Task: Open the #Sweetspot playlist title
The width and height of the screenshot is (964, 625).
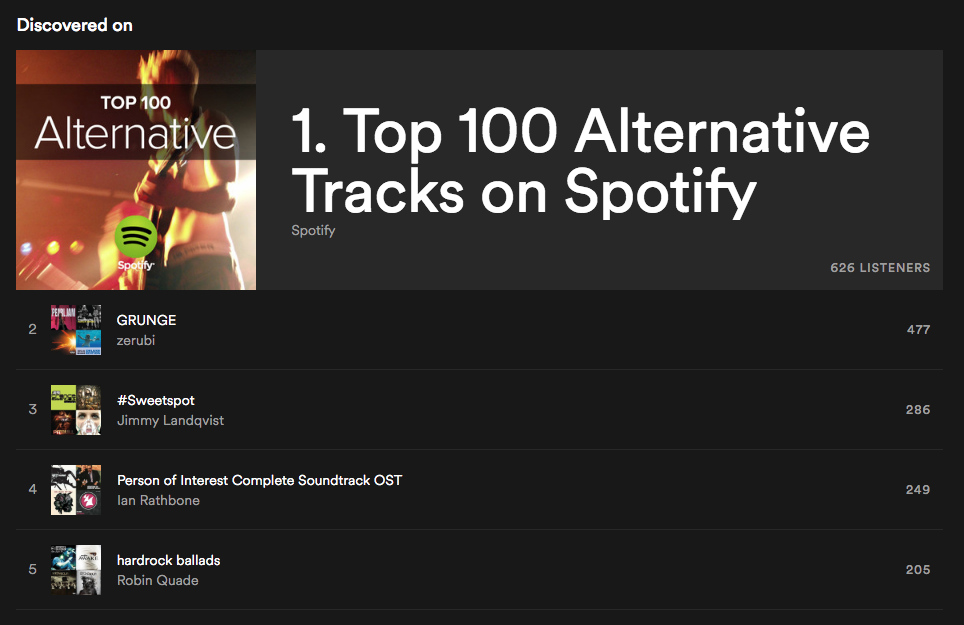Action: pyautogui.click(x=156, y=400)
